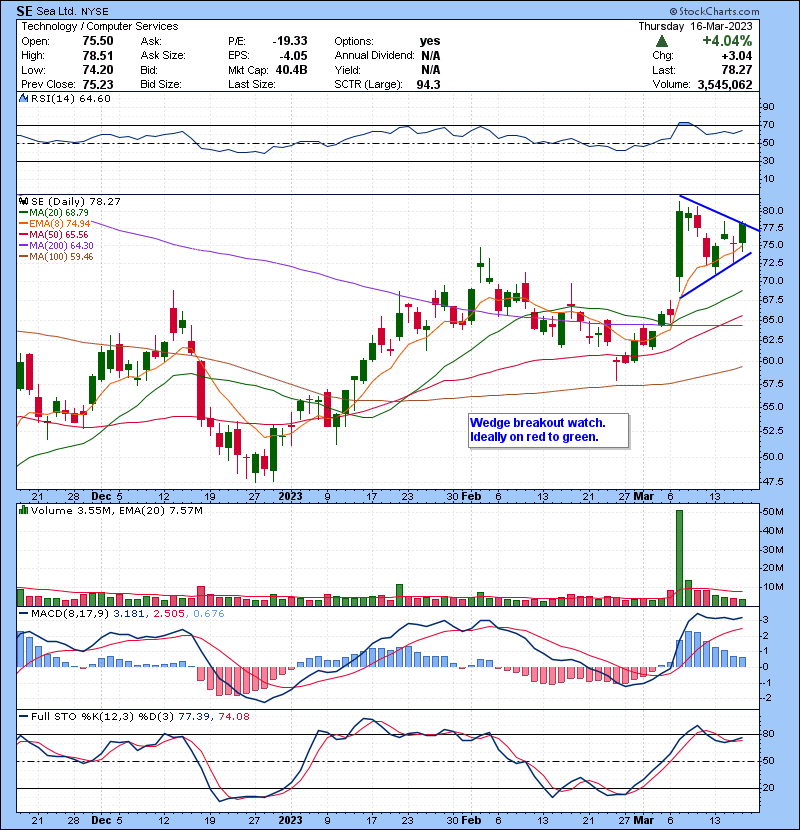Click the candlestick icon beside SE (Daily)
800x830 pixels.
point(23,202)
